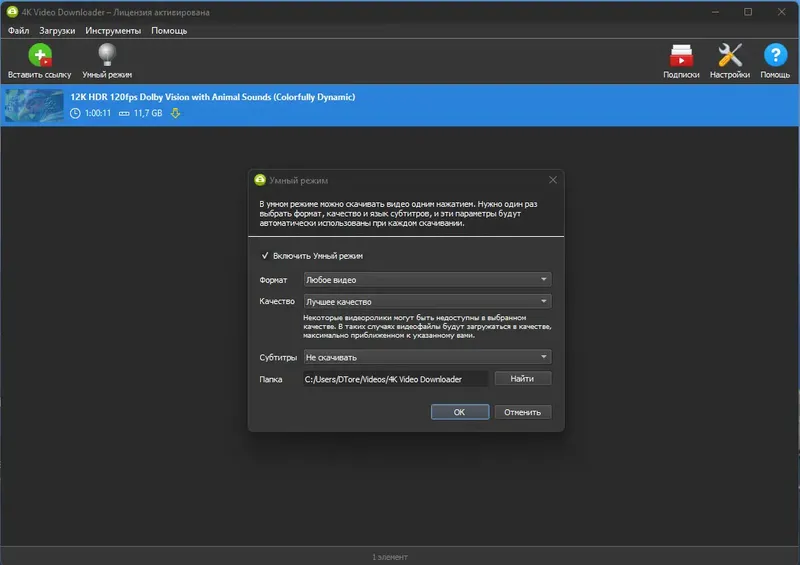800x565 pixels.
Task: Click the Help (Помощь) question mark icon
Action: pyautogui.click(x=775, y=55)
